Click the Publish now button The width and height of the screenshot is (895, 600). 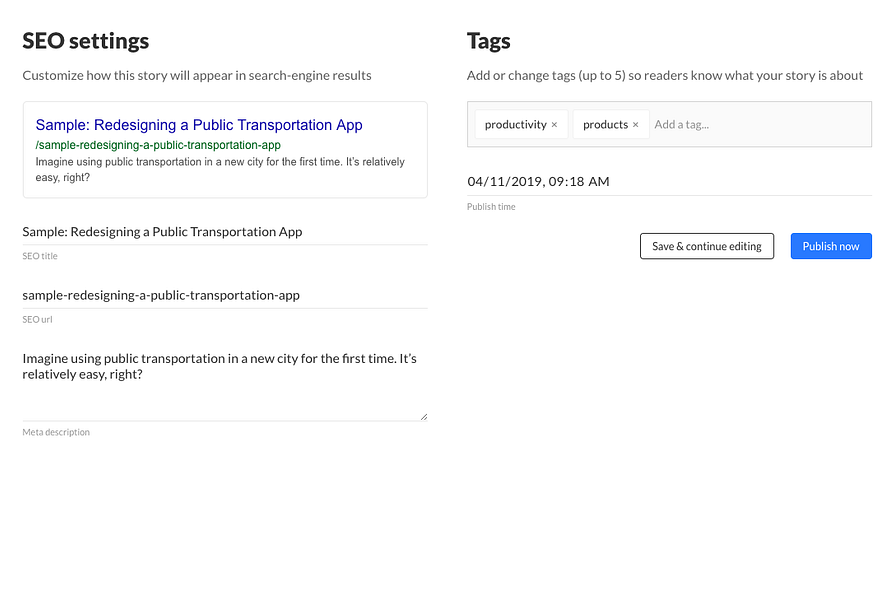831,246
